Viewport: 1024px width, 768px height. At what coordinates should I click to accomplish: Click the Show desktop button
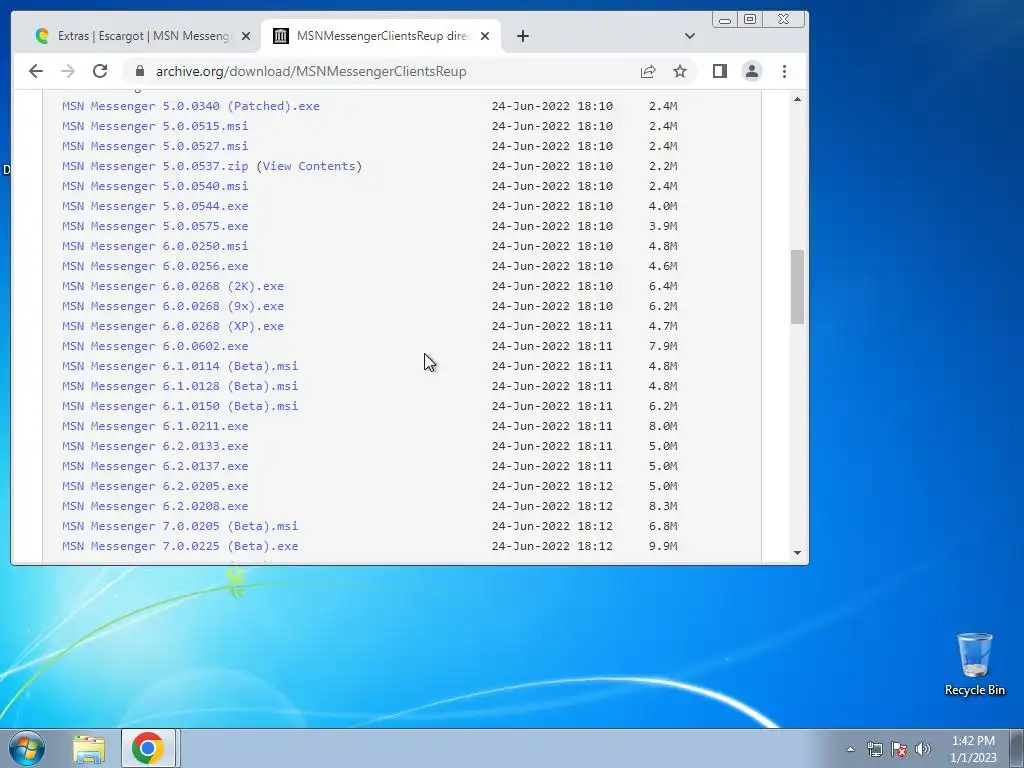click(1017, 748)
